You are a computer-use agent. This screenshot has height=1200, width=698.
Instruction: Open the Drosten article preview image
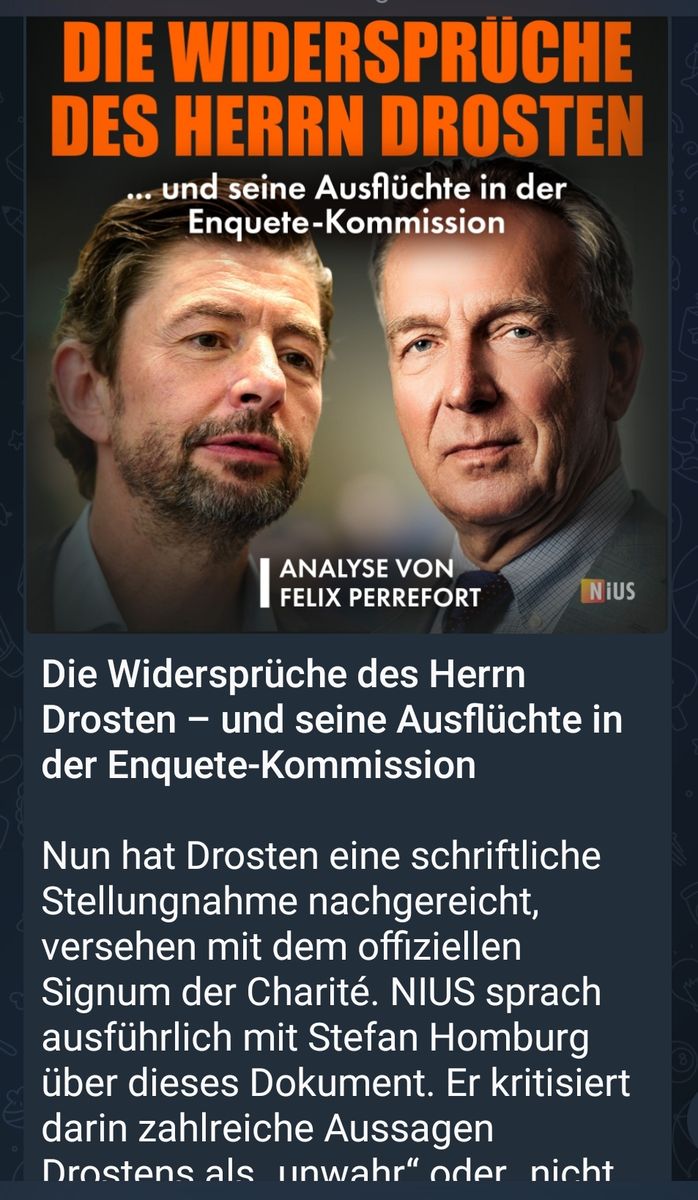coord(347,324)
